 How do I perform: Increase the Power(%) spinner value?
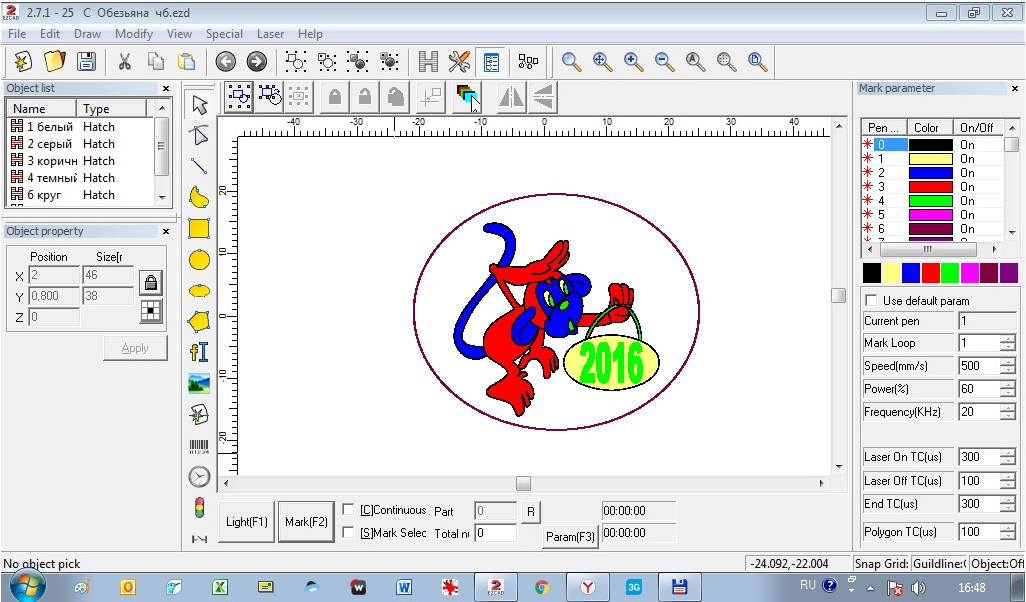pyautogui.click(x=1007, y=384)
